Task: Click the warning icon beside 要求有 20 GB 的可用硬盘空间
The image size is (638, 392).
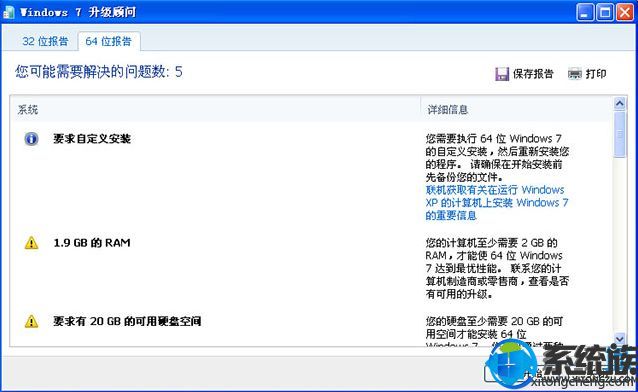Action: point(31,322)
